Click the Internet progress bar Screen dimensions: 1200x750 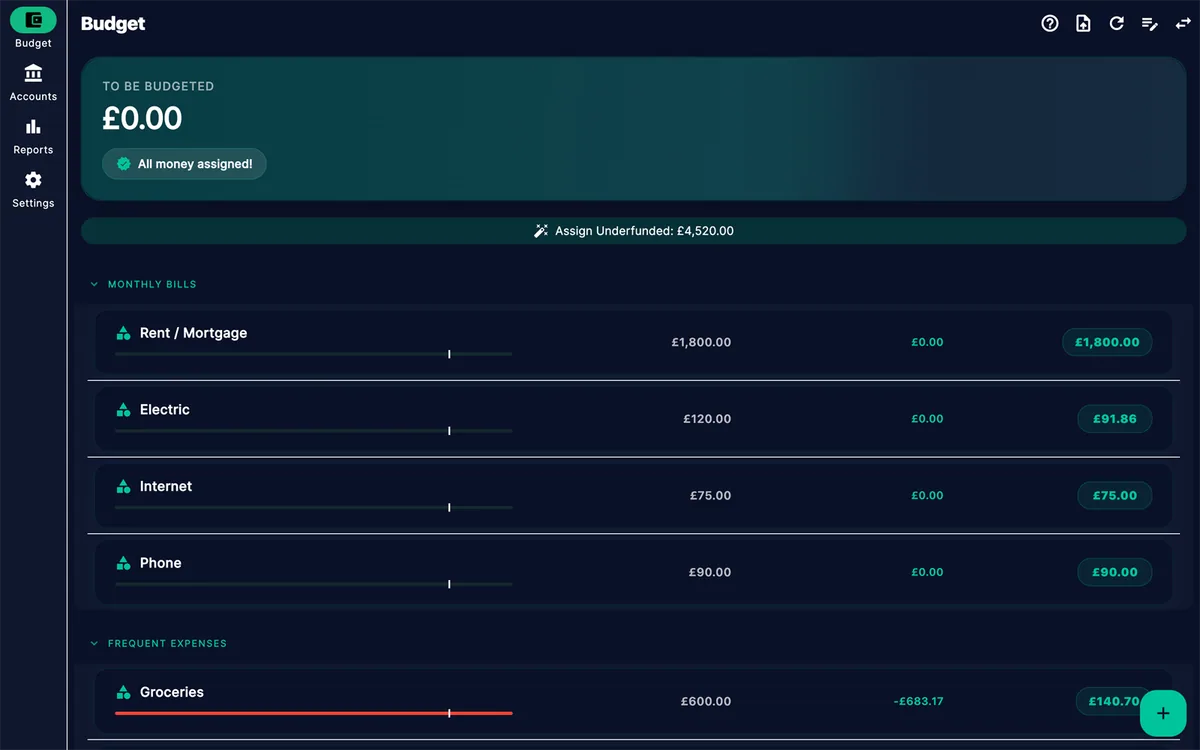click(313, 508)
